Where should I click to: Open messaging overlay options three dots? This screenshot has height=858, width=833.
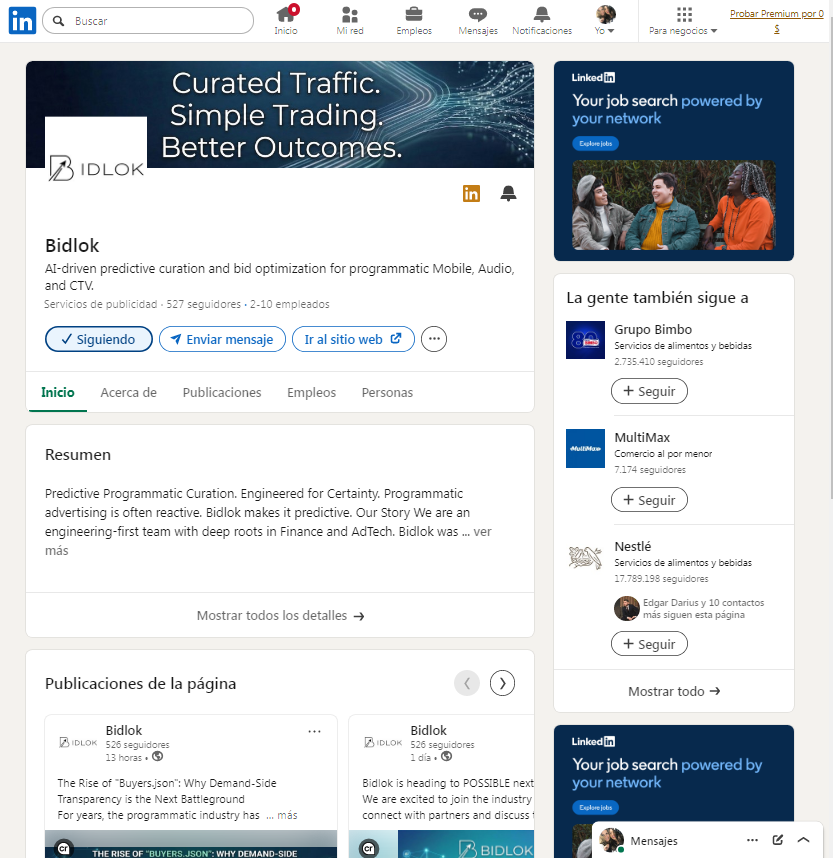point(753,840)
